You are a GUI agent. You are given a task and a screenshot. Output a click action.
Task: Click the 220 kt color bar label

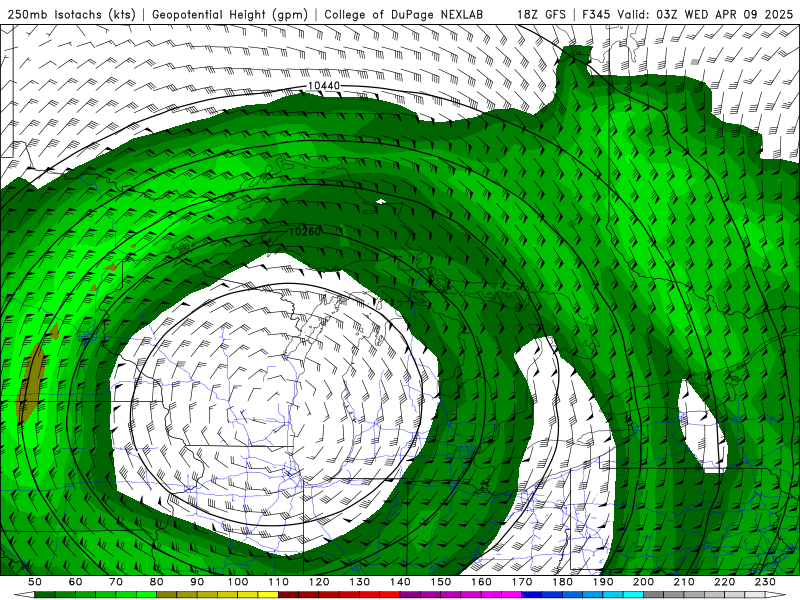pos(724,582)
